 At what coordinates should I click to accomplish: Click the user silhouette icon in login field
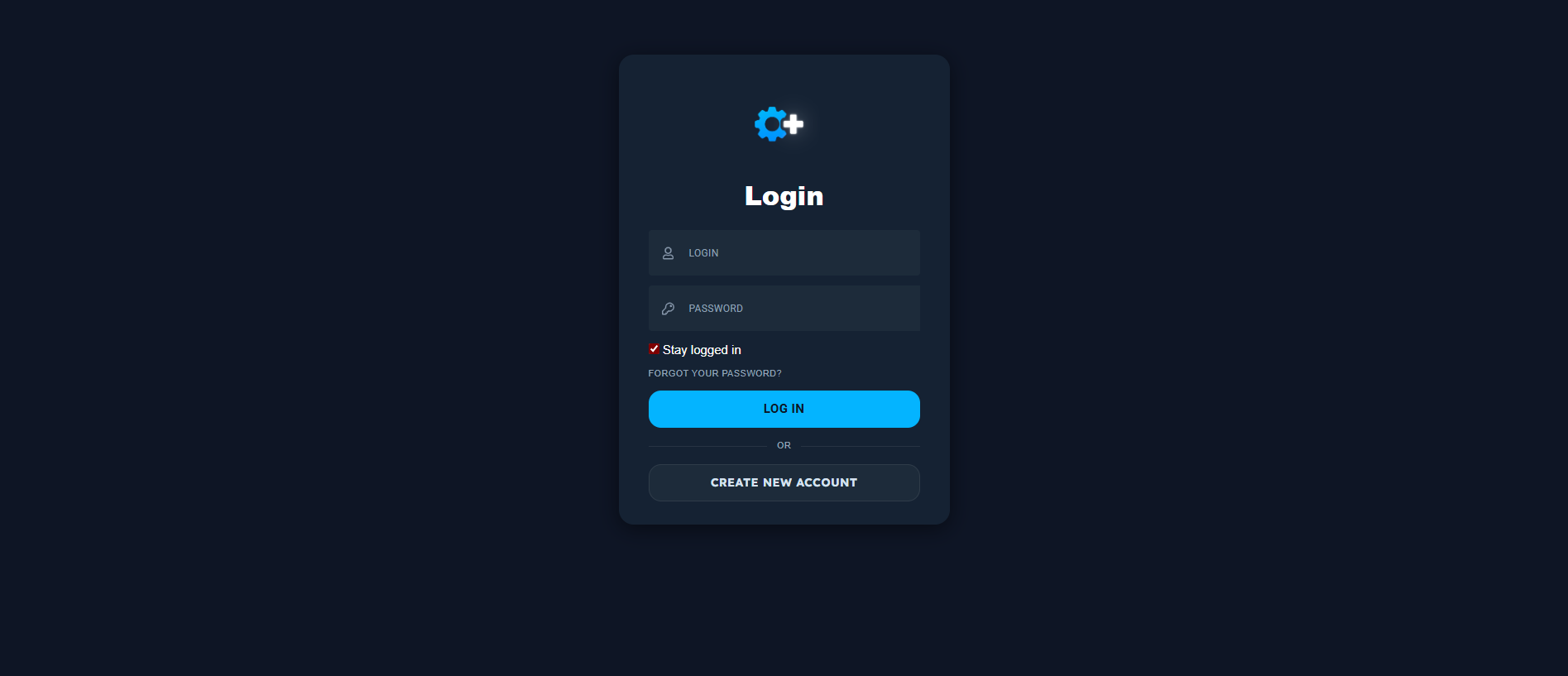[668, 253]
